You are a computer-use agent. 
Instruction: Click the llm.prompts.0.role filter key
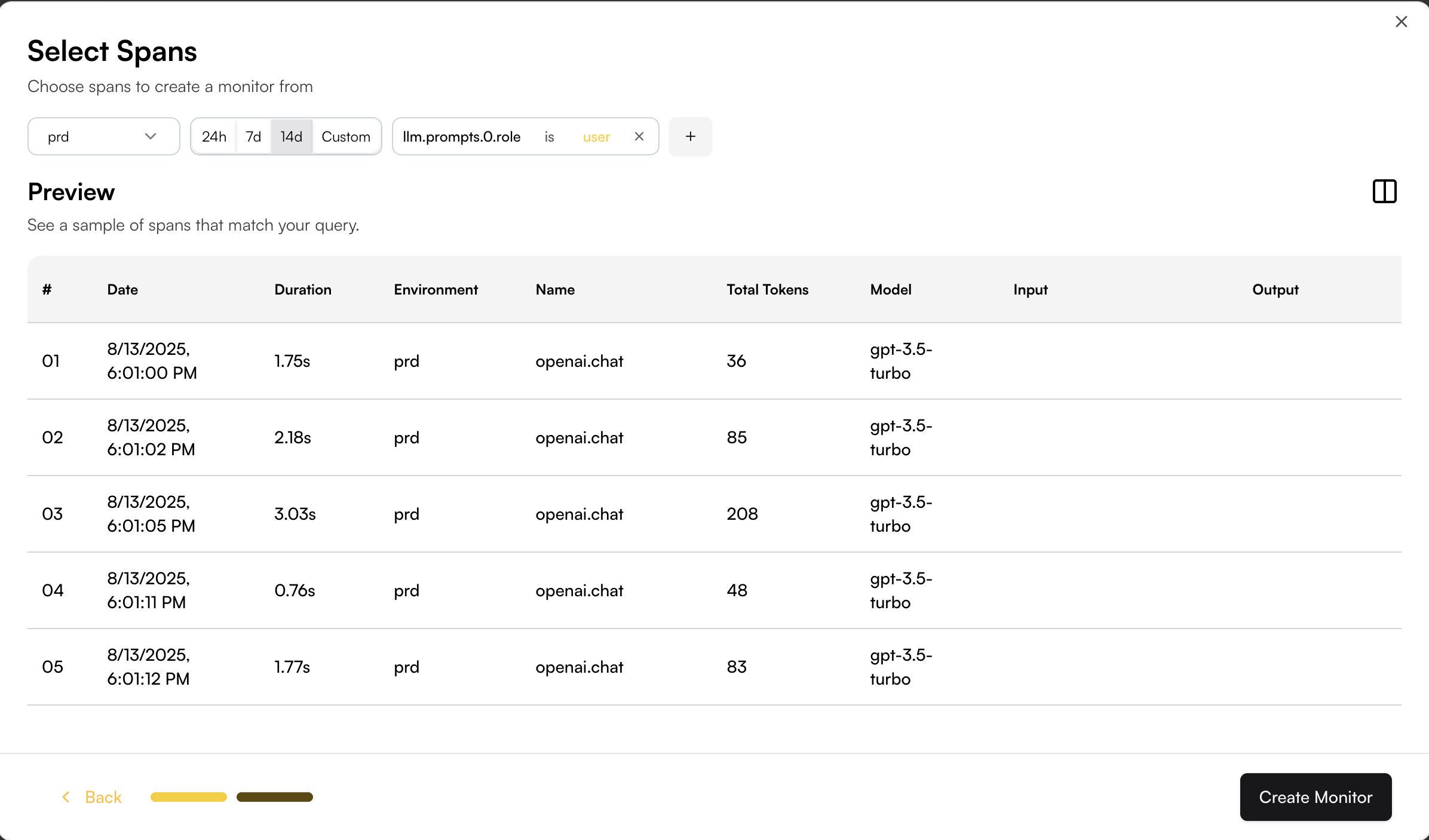[x=462, y=137]
